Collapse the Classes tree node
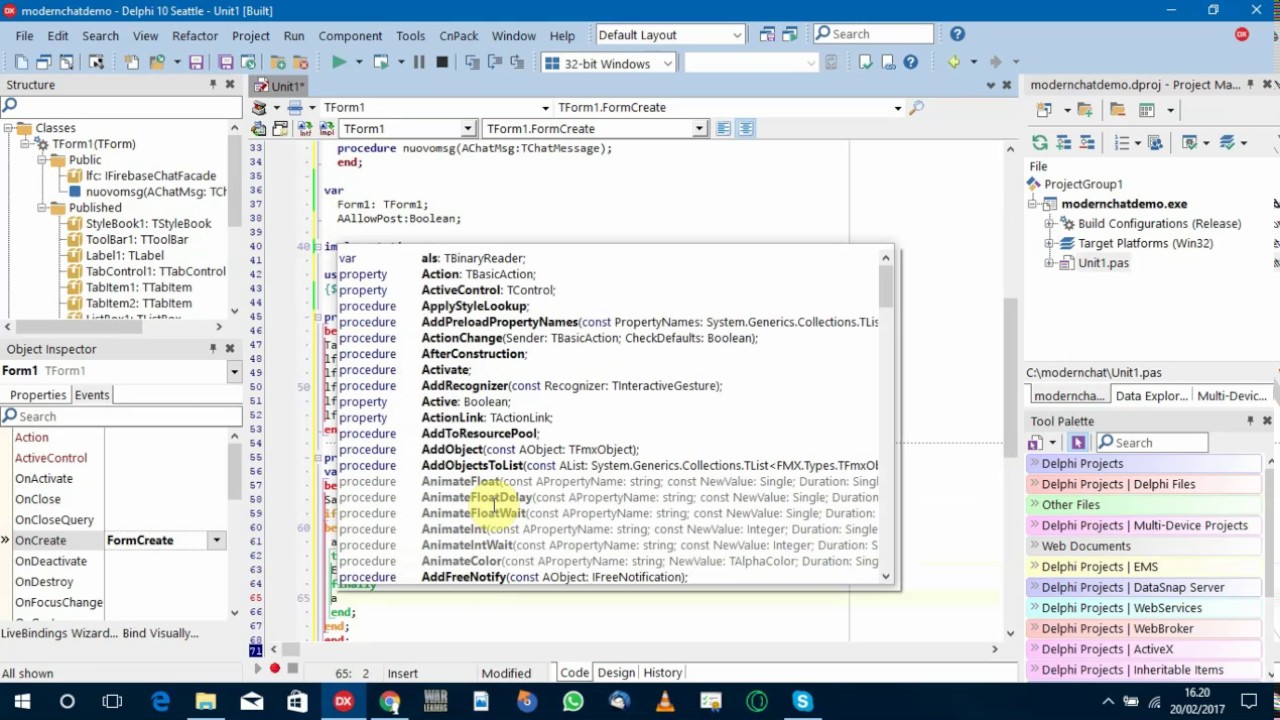1280x720 pixels. point(9,128)
